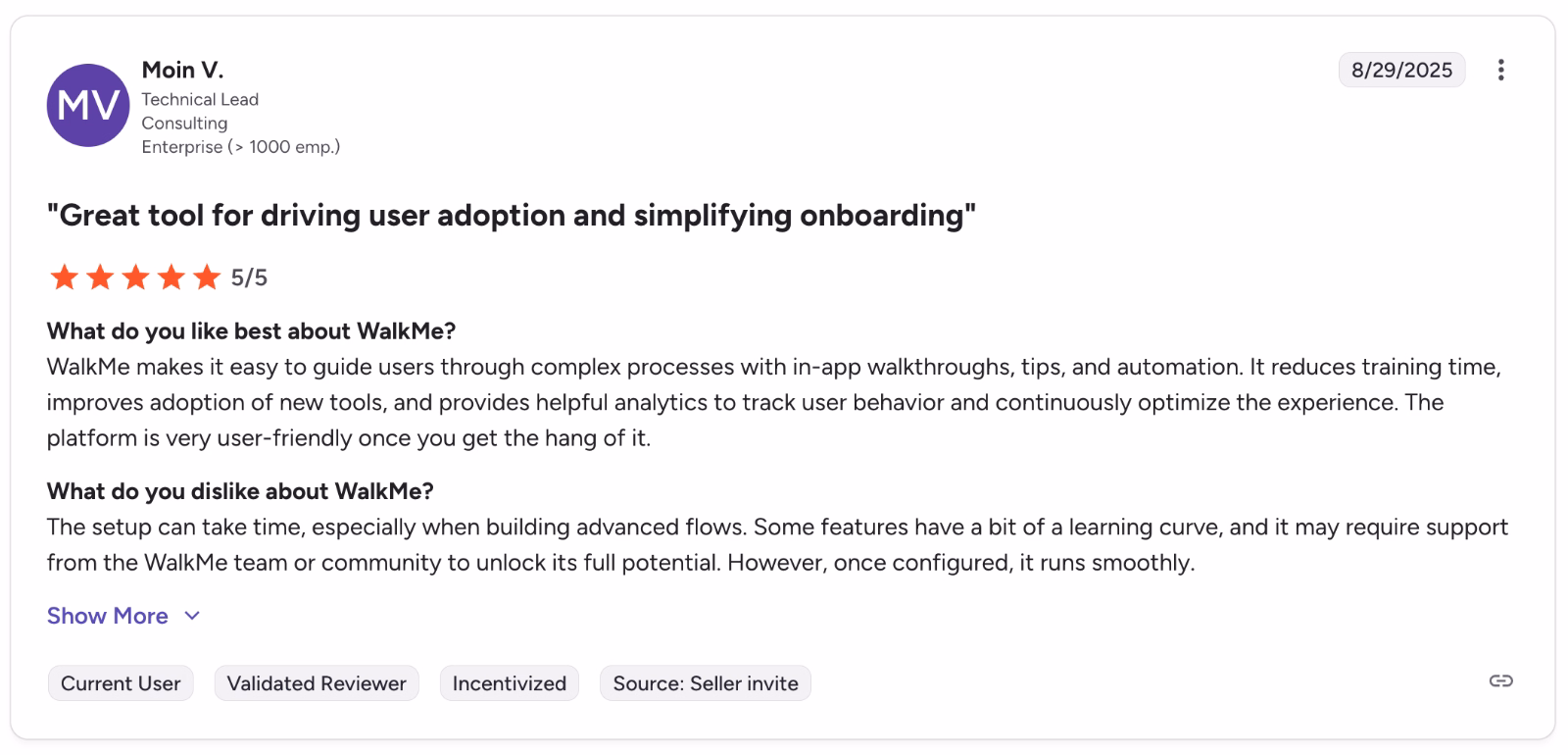Click the kebab menu at top right
The width and height of the screenshot is (1568, 755).
[1500, 70]
